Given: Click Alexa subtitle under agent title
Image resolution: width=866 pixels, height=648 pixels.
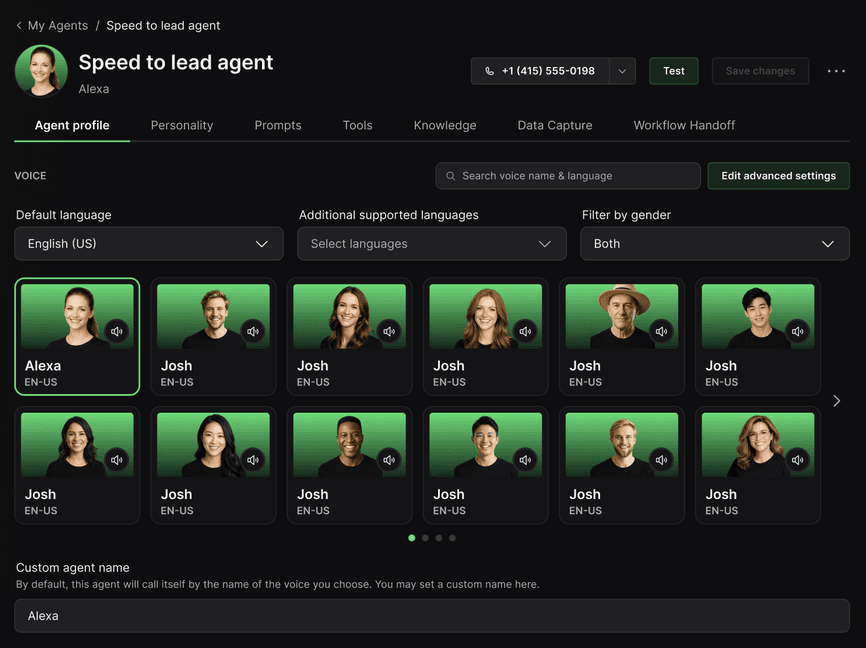Looking at the screenshot, I should click(94, 89).
